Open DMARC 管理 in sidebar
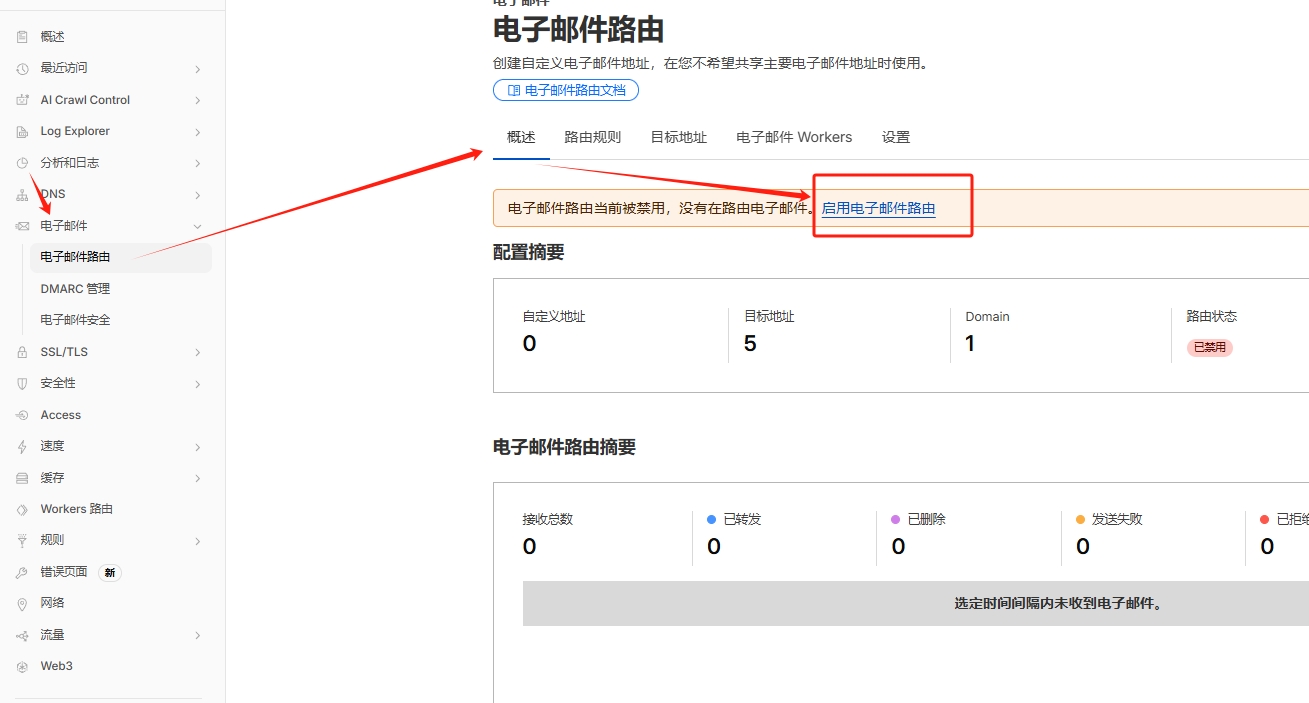The width and height of the screenshot is (1309, 703). pyautogui.click(x=75, y=289)
